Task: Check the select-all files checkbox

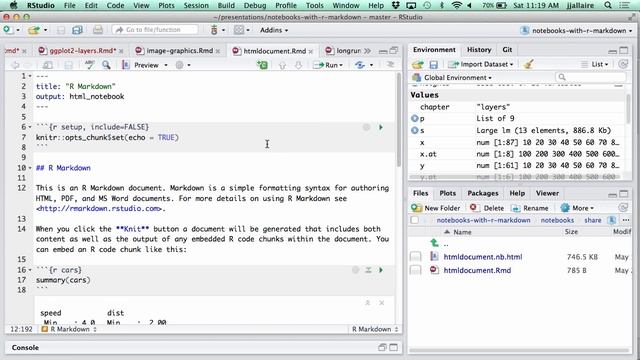Action: click(x=415, y=220)
